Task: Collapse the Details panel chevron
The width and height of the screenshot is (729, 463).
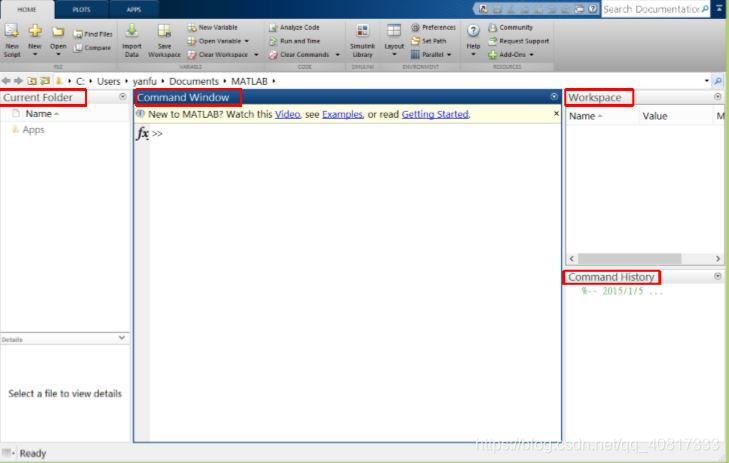Action: coord(122,338)
